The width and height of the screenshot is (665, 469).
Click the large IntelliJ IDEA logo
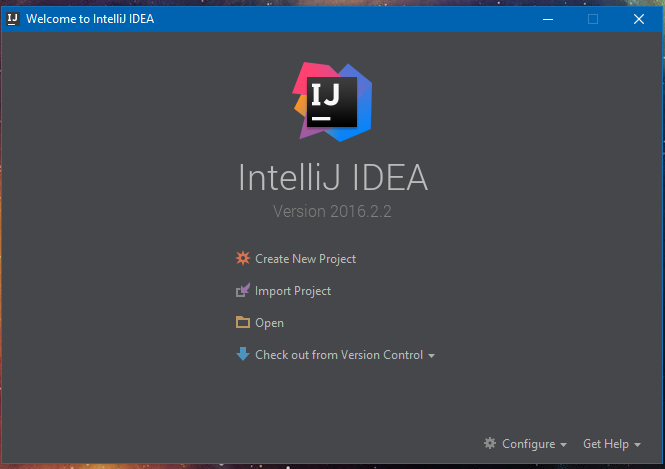coord(332,102)
